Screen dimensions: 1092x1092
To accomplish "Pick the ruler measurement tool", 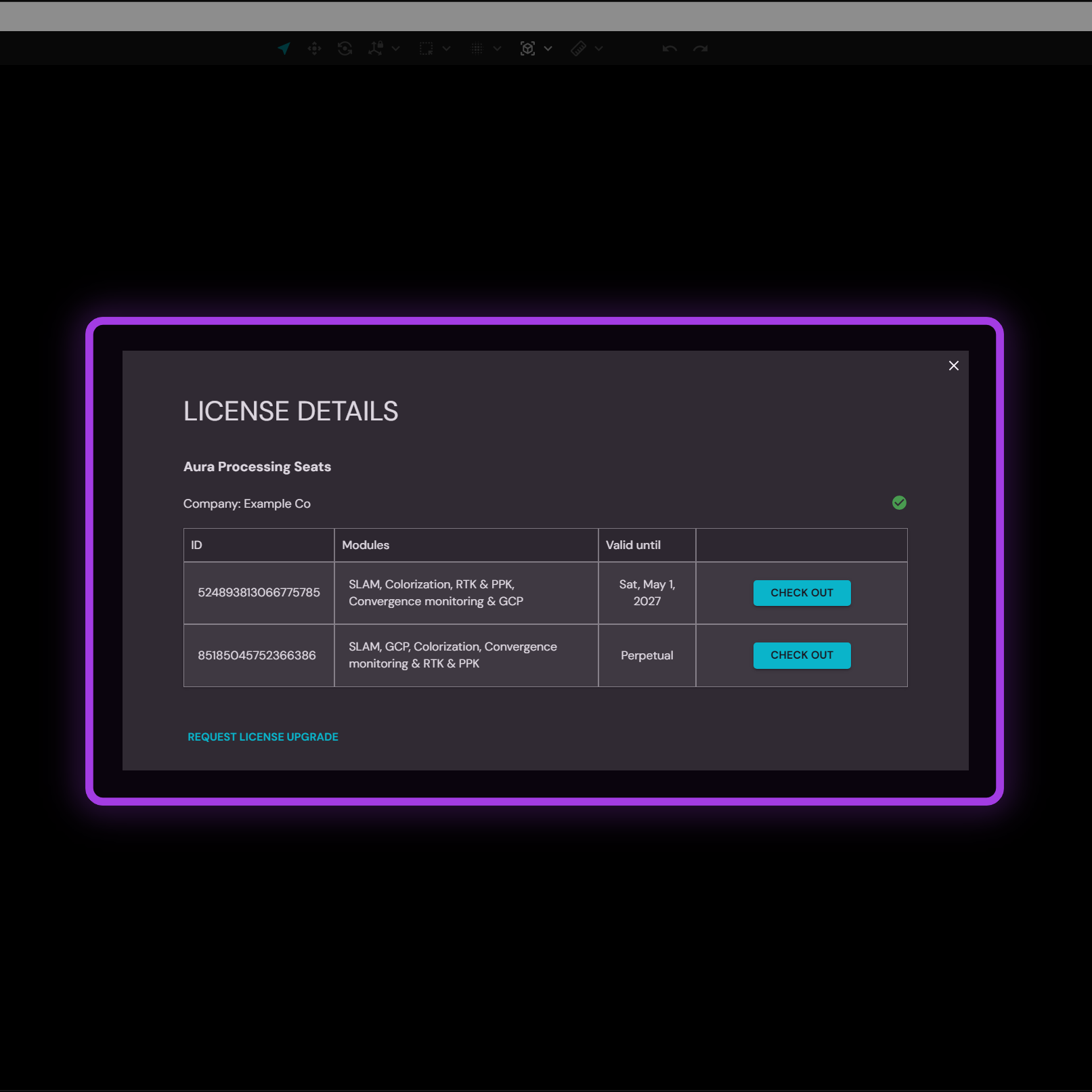I will pos(578,49).
